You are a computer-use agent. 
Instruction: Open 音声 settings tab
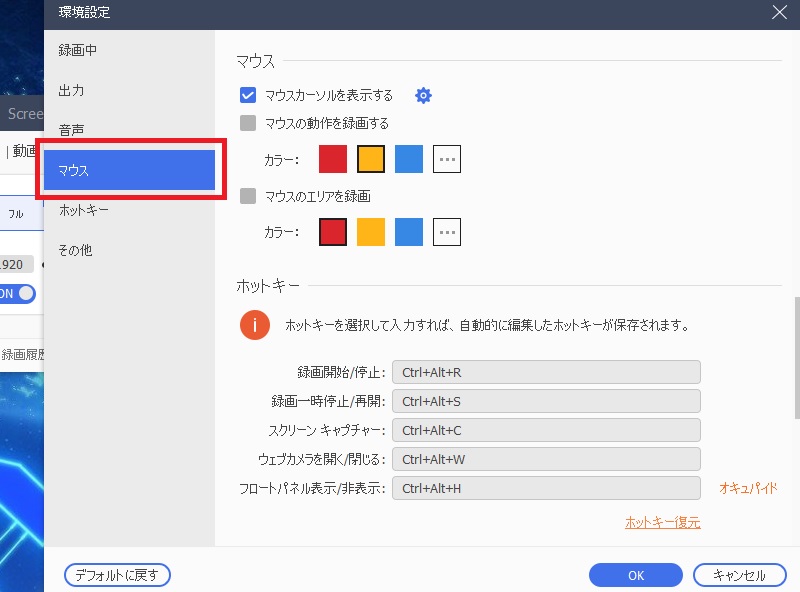coord(129,130)
